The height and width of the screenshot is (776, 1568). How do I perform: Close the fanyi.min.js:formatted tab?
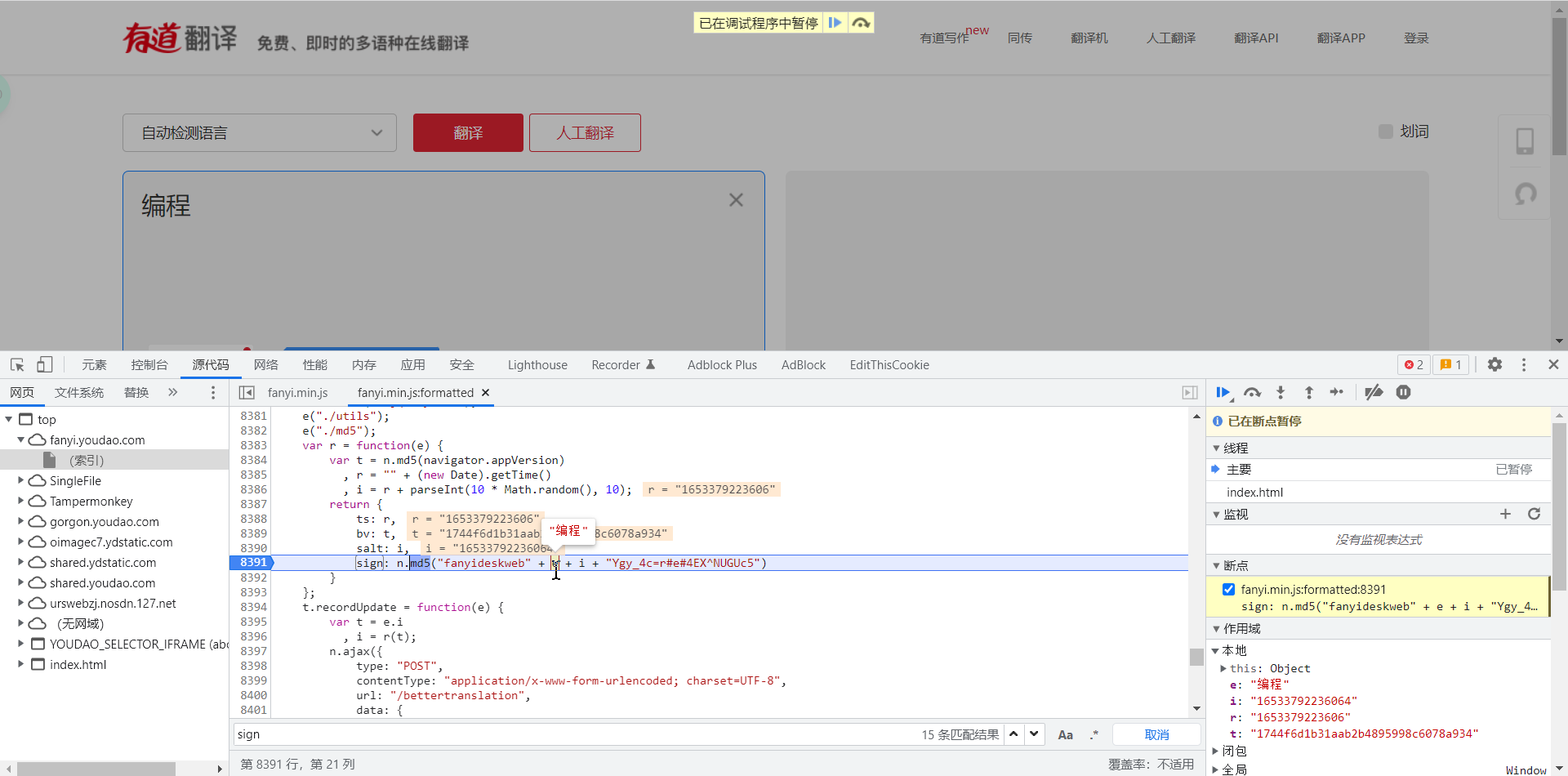coord(485,393)
